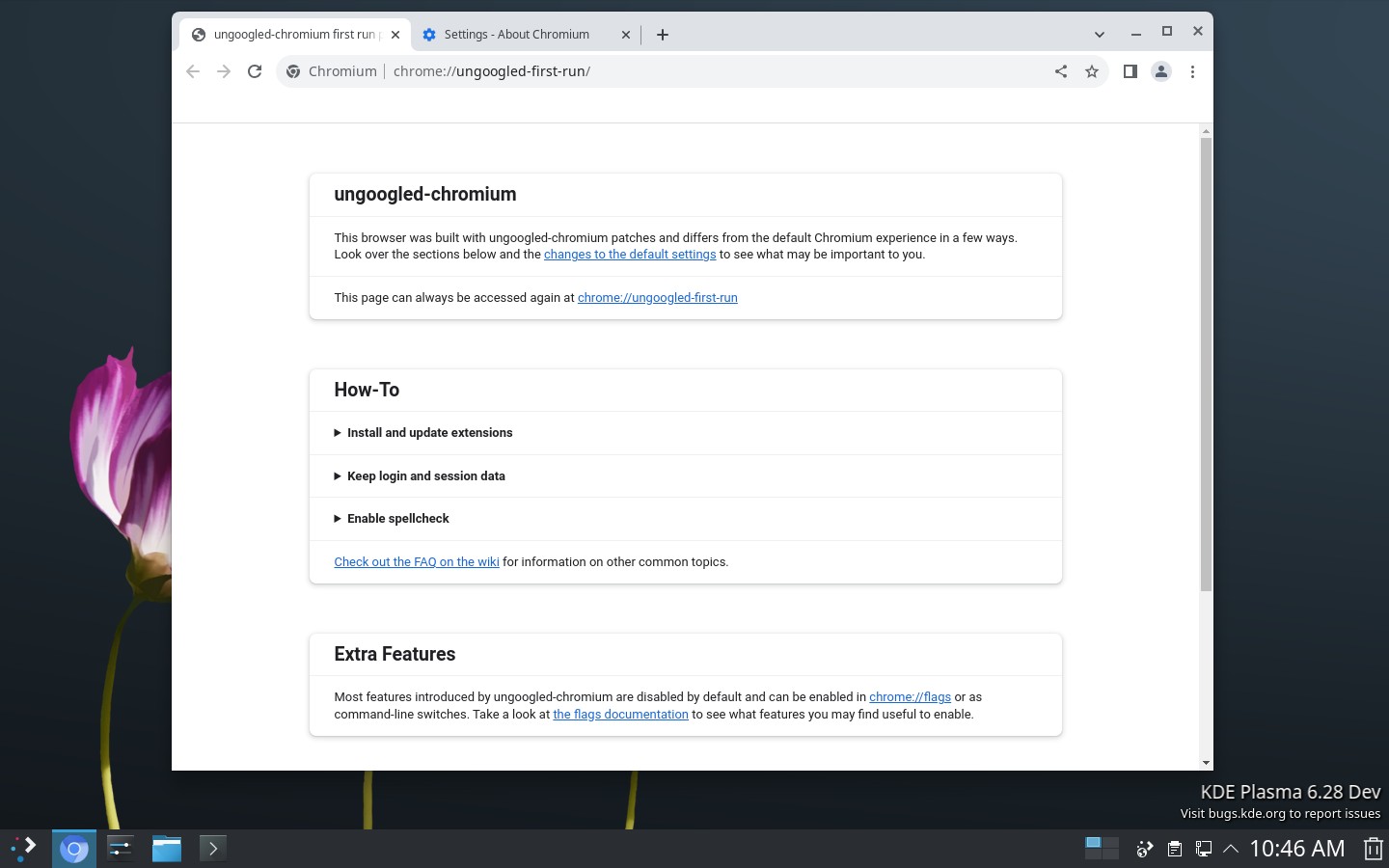Screen dimensions: 1389x868
Task: Maximize the Chromium window
Action: [1167, 32]
